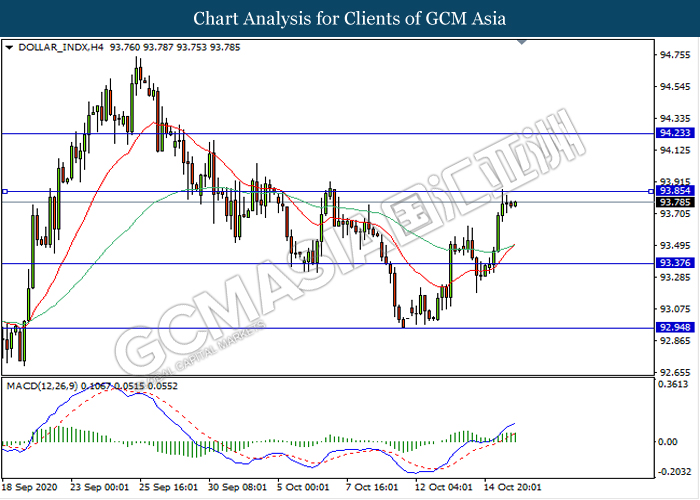Click the 94.545 price scale value
The image size is (700, 500).
675,87
